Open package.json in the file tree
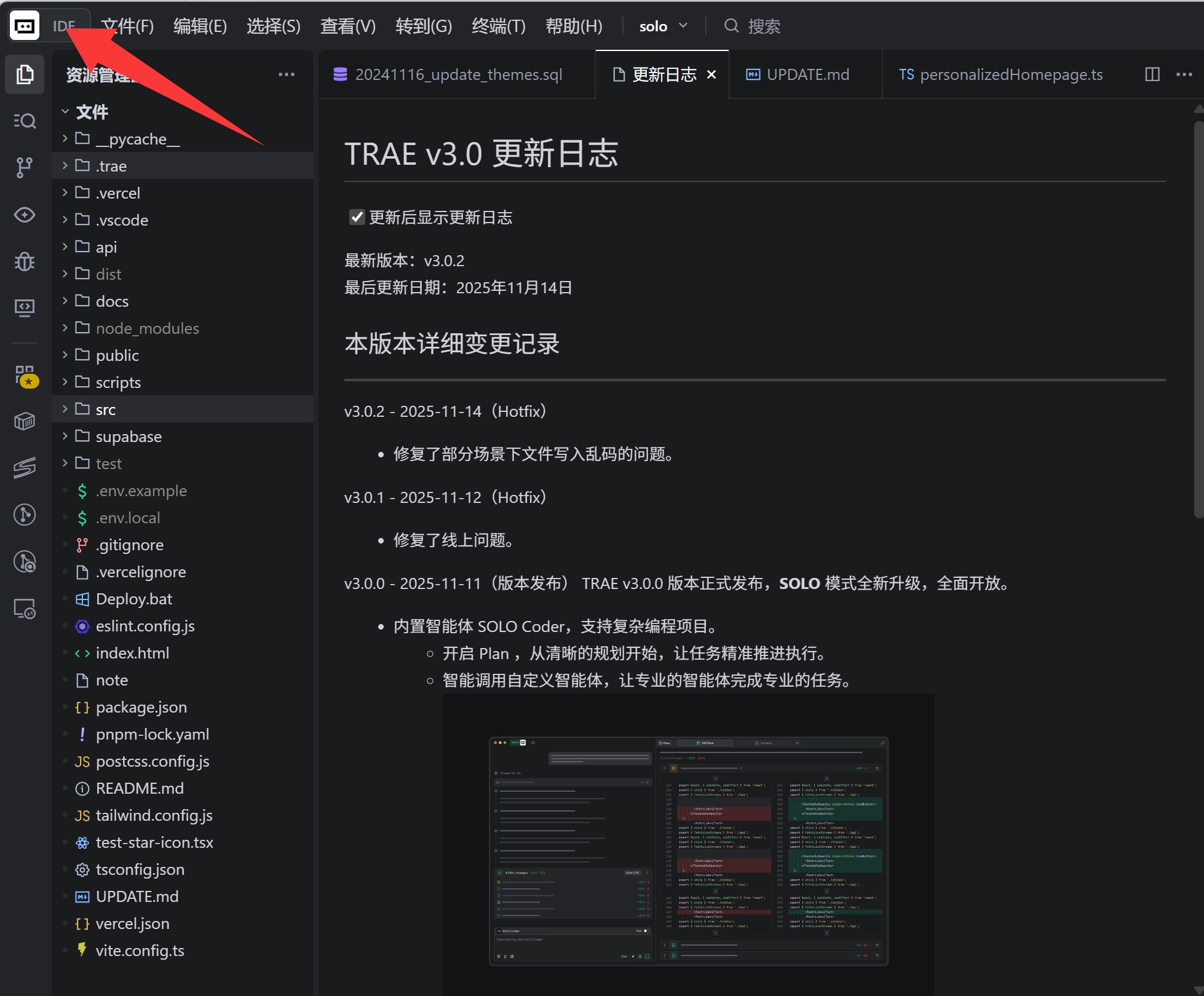1204x996 pixels. pyautogui.click(x=141, y=707)
